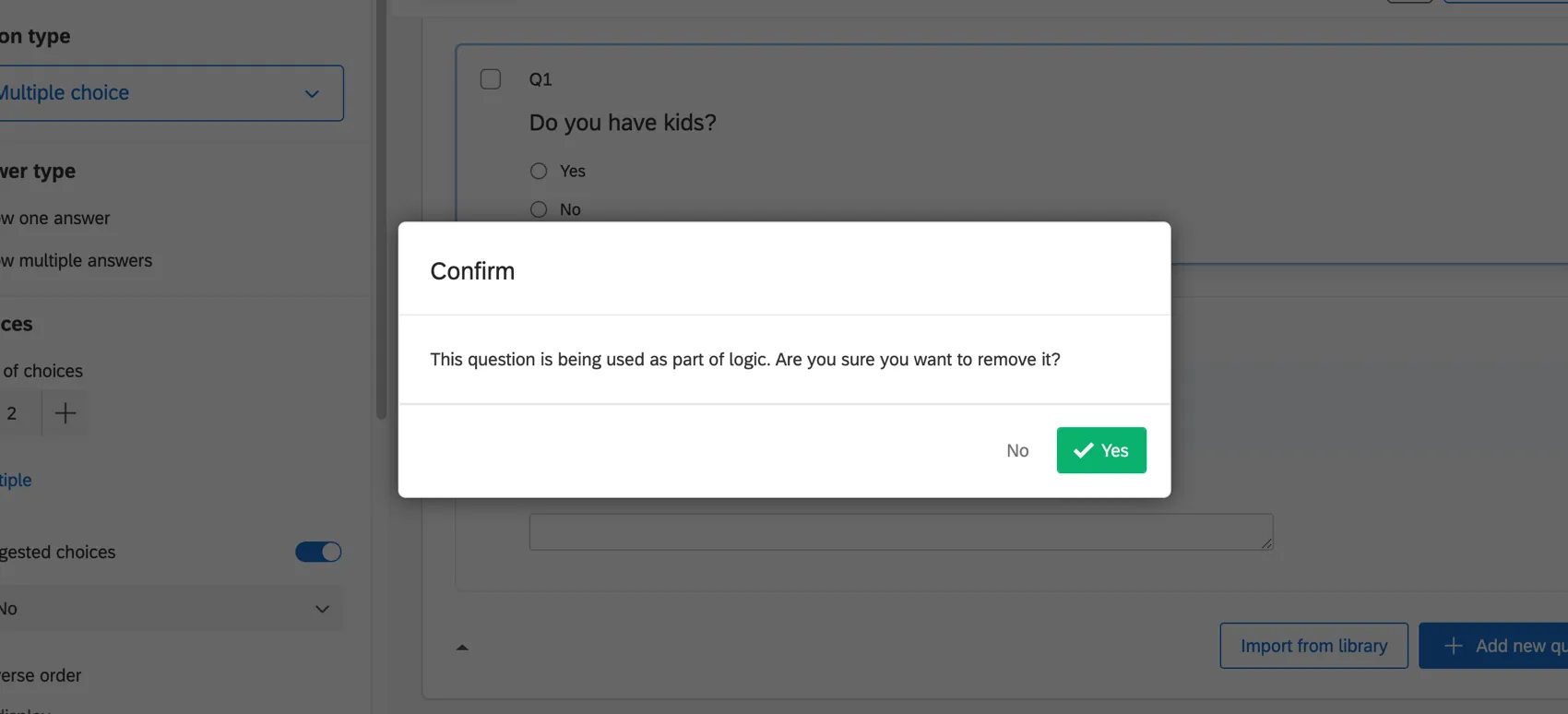
Task: Select the No radio option under Q1
Action: 538,209
